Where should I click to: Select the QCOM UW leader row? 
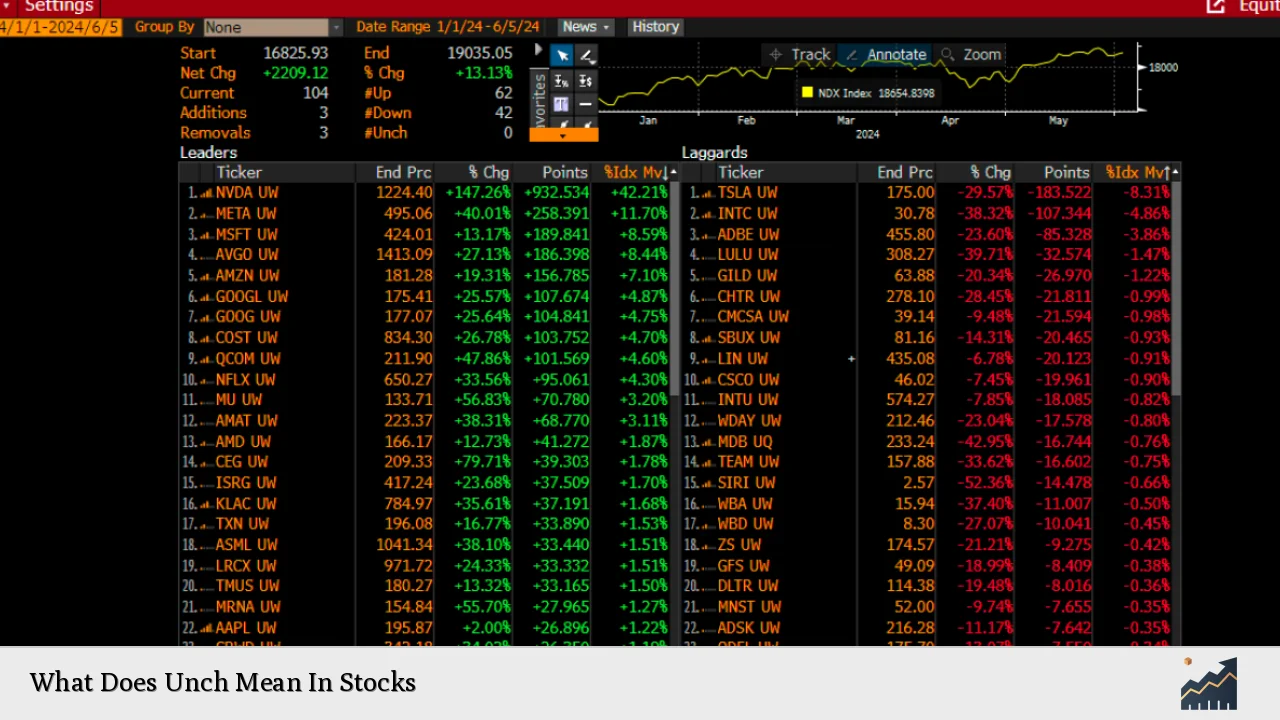(425, 359)
